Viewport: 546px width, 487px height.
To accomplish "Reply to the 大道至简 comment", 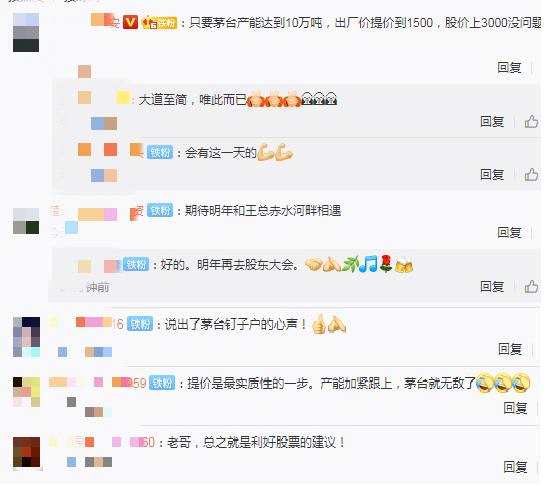I will (x=492, y=122).
